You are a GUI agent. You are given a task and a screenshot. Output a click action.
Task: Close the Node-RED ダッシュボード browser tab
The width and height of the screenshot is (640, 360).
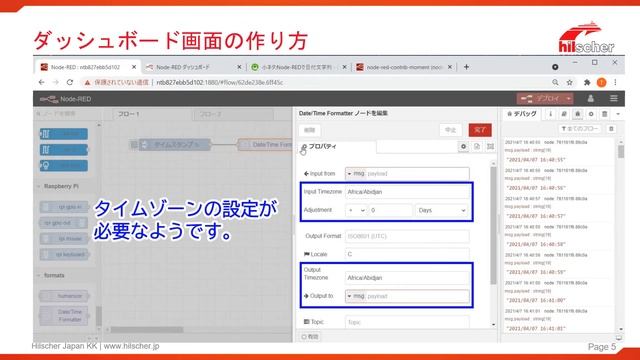pyautogui.click(x=239, y=67)
